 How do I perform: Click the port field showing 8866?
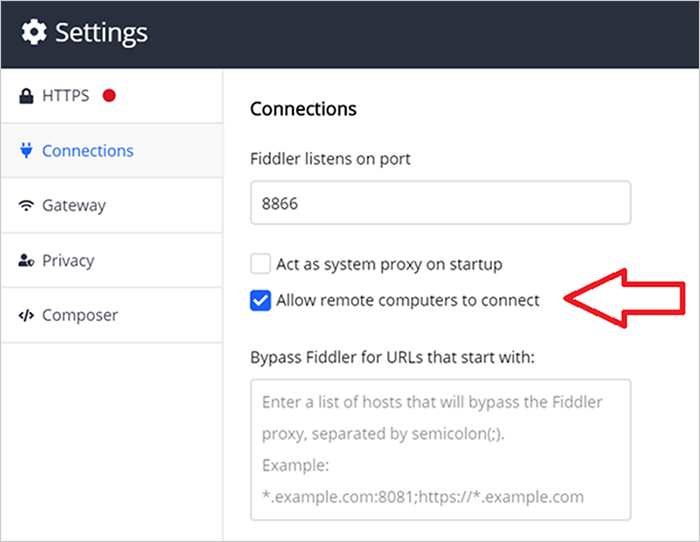(x=441, y=203)
